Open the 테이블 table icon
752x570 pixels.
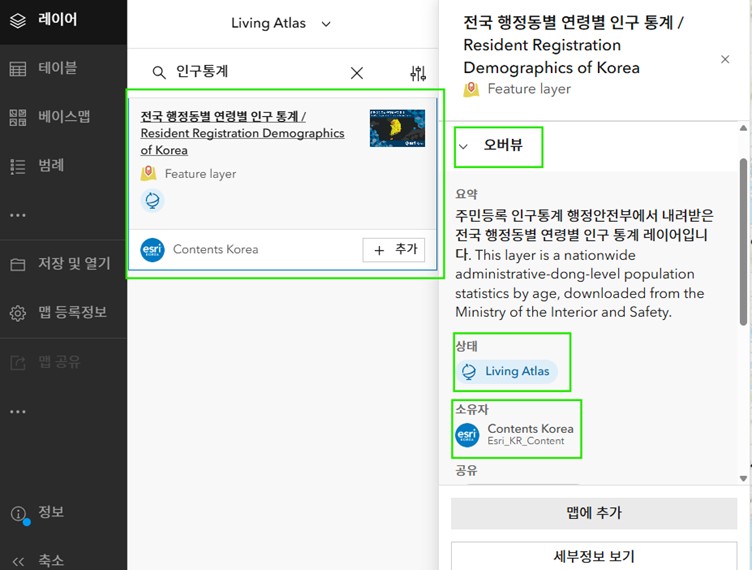(x=18, y=69)
